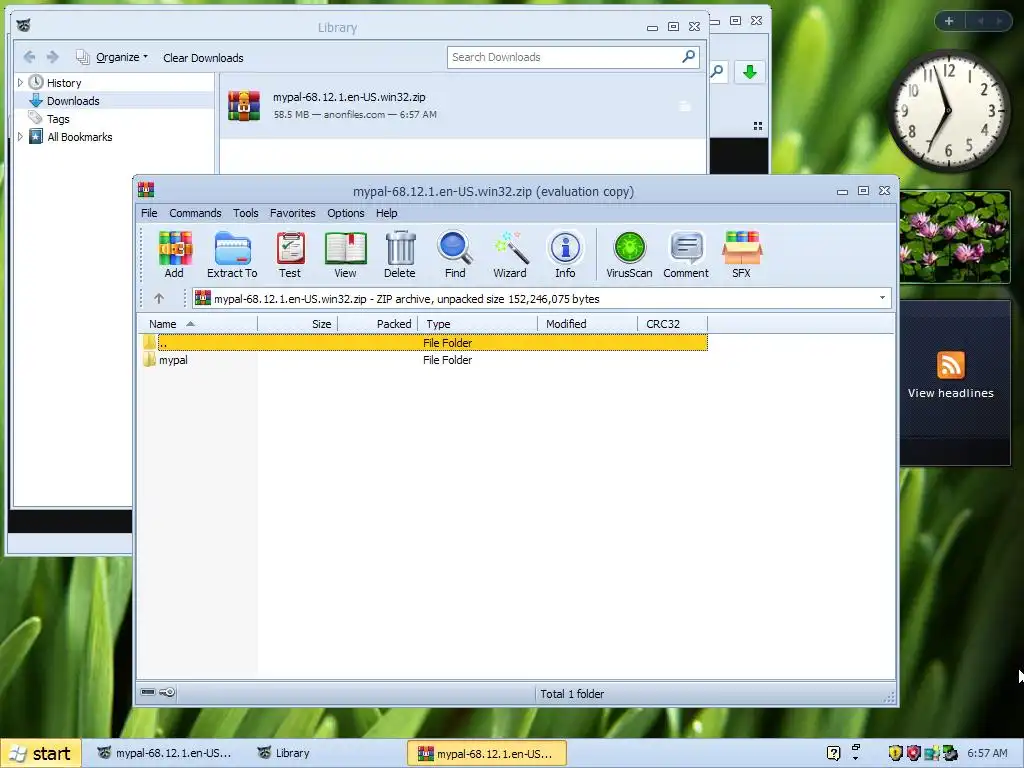This screenshot has height=768, width=1024.
Task: Click the Forward arrow in Library window
Action: (x=53, y=57)
